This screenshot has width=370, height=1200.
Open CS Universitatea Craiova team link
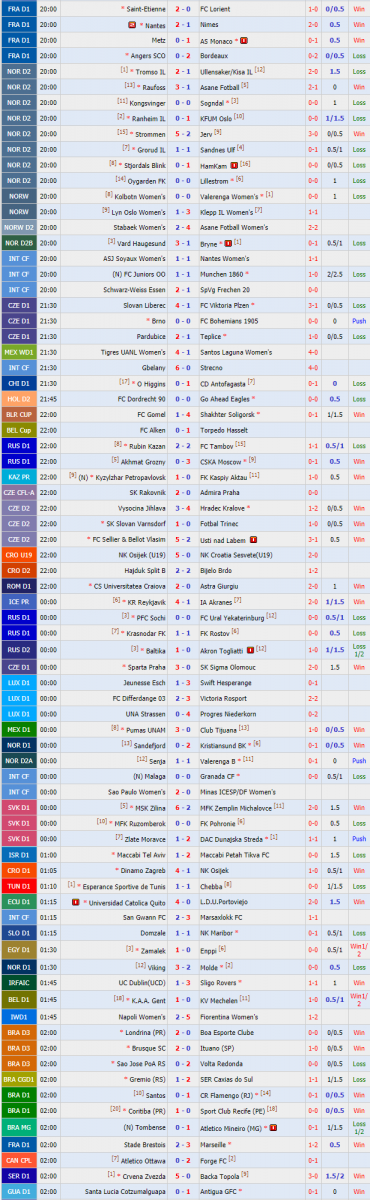coord(130,586)
